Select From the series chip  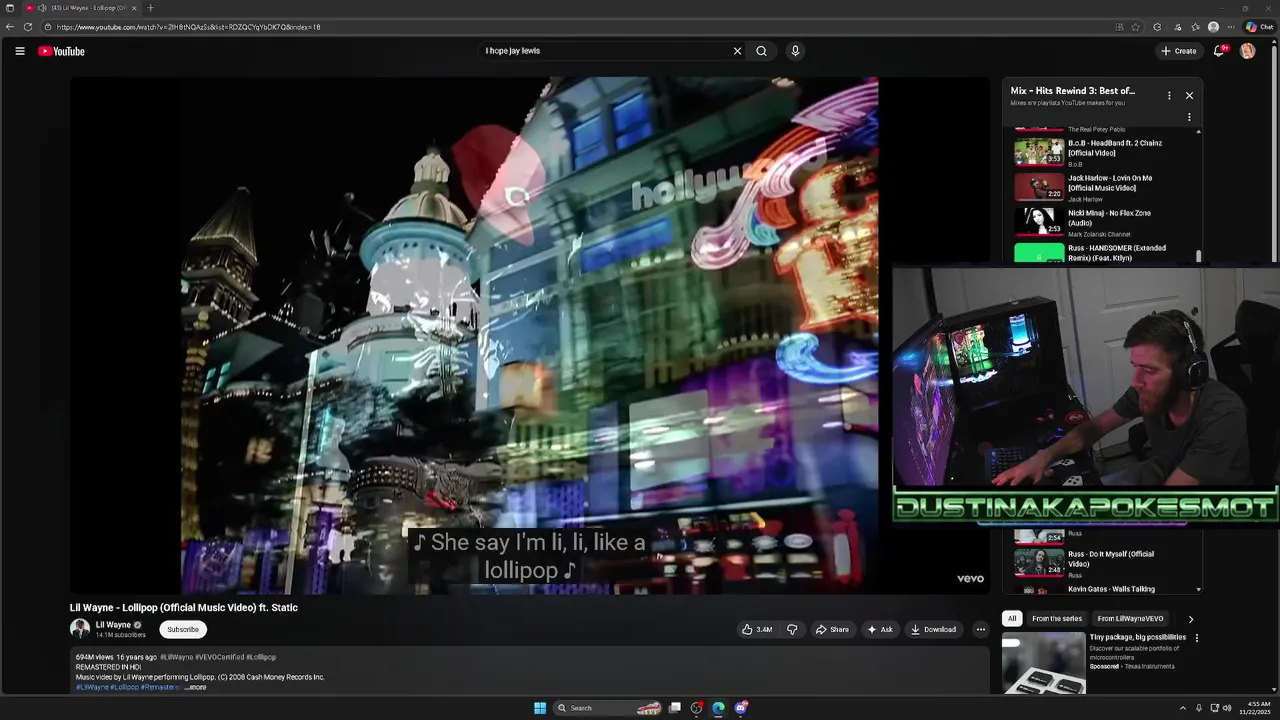(1057, 619)
